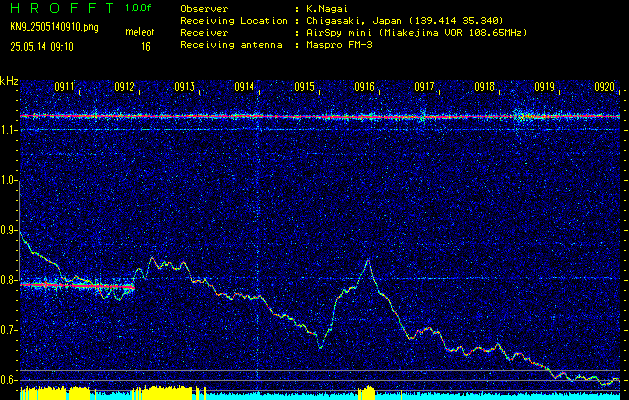Image resolution: width=629 pixels, height=400 pixels.
Task: Click the Receiver field label
Action: [x=204, y=33]
